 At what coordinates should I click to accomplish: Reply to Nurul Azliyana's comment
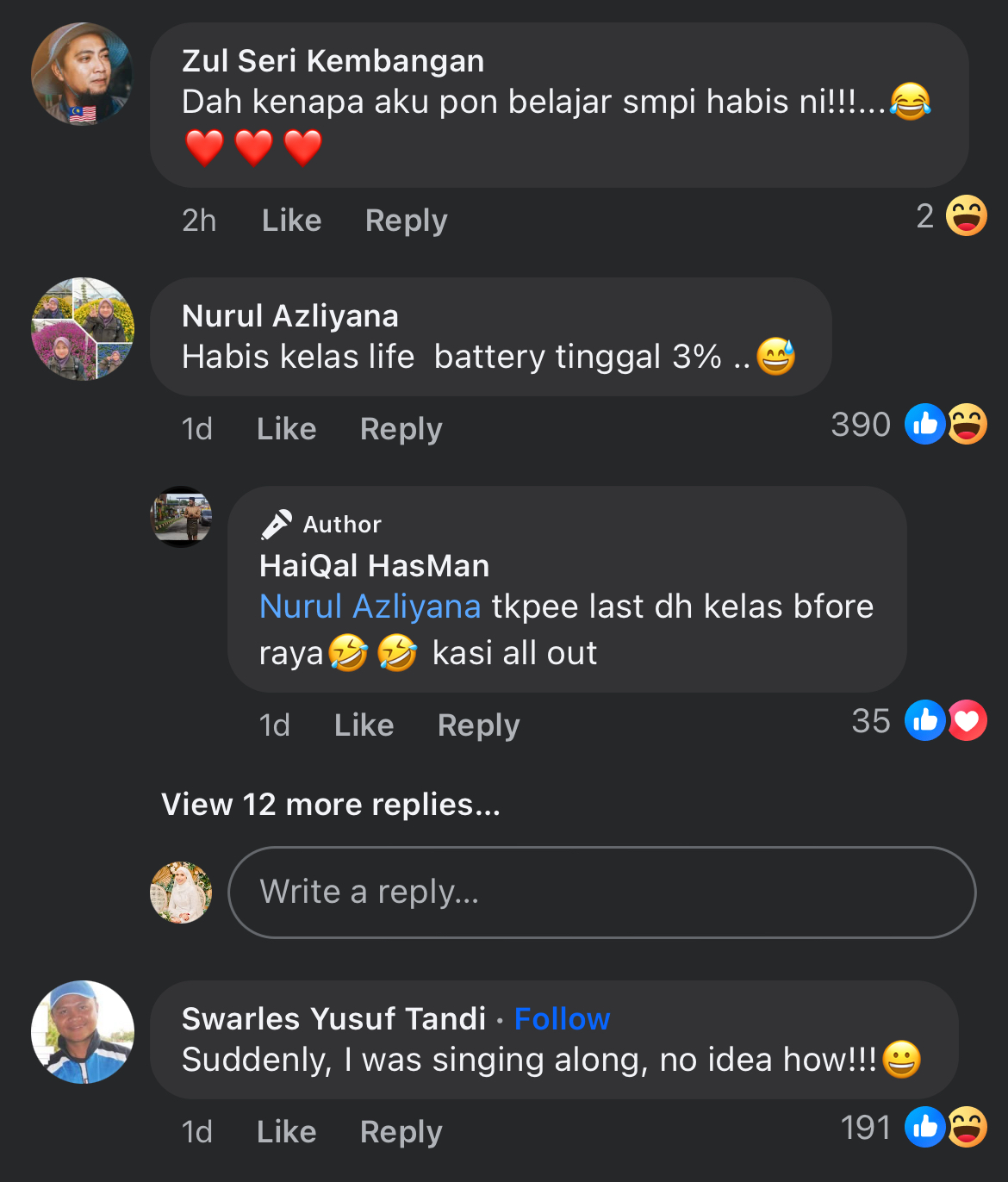(401, 429)
